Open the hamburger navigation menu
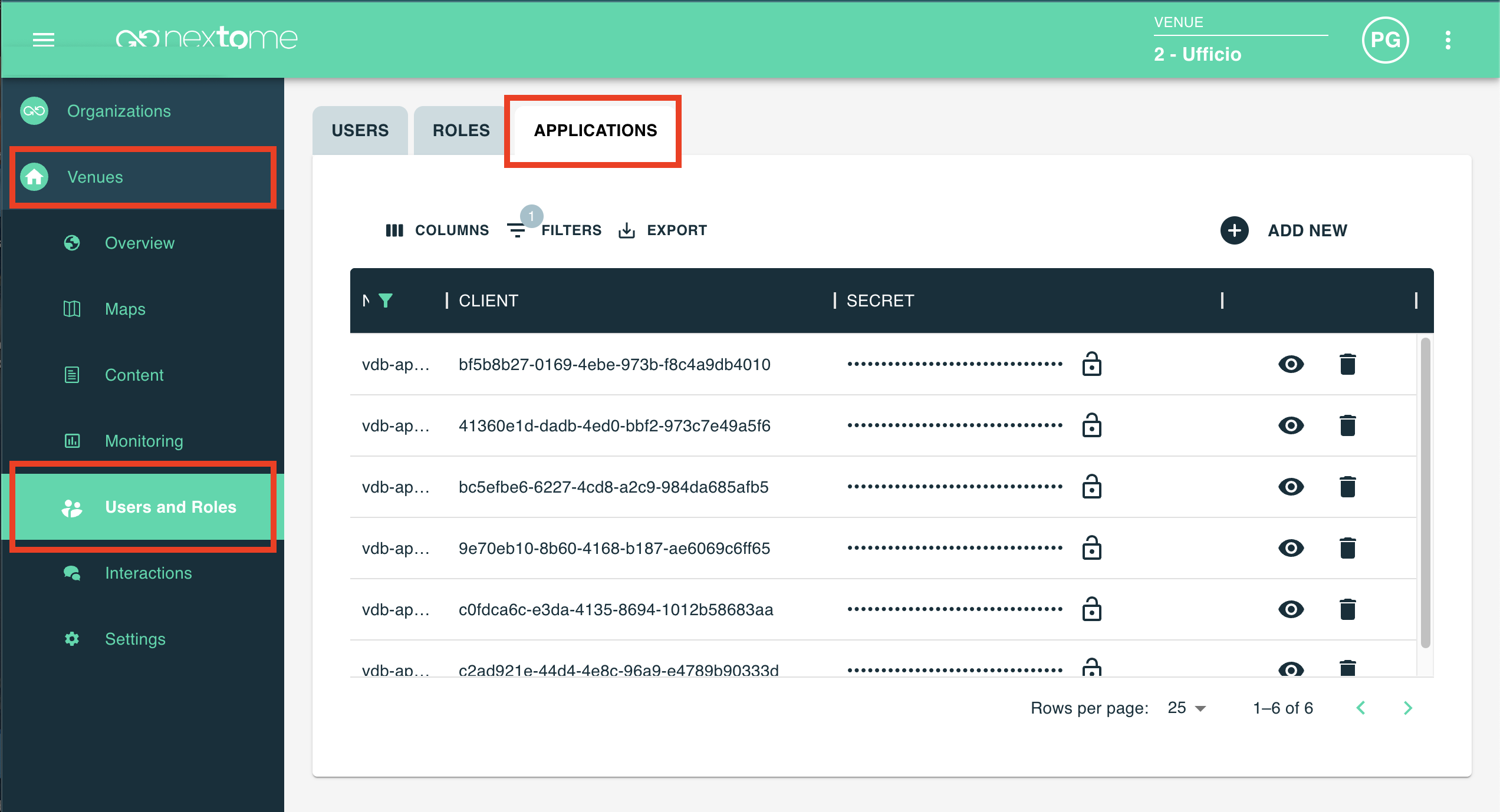The height and width of the screenshot is (812, 1500). click(43, 39)
